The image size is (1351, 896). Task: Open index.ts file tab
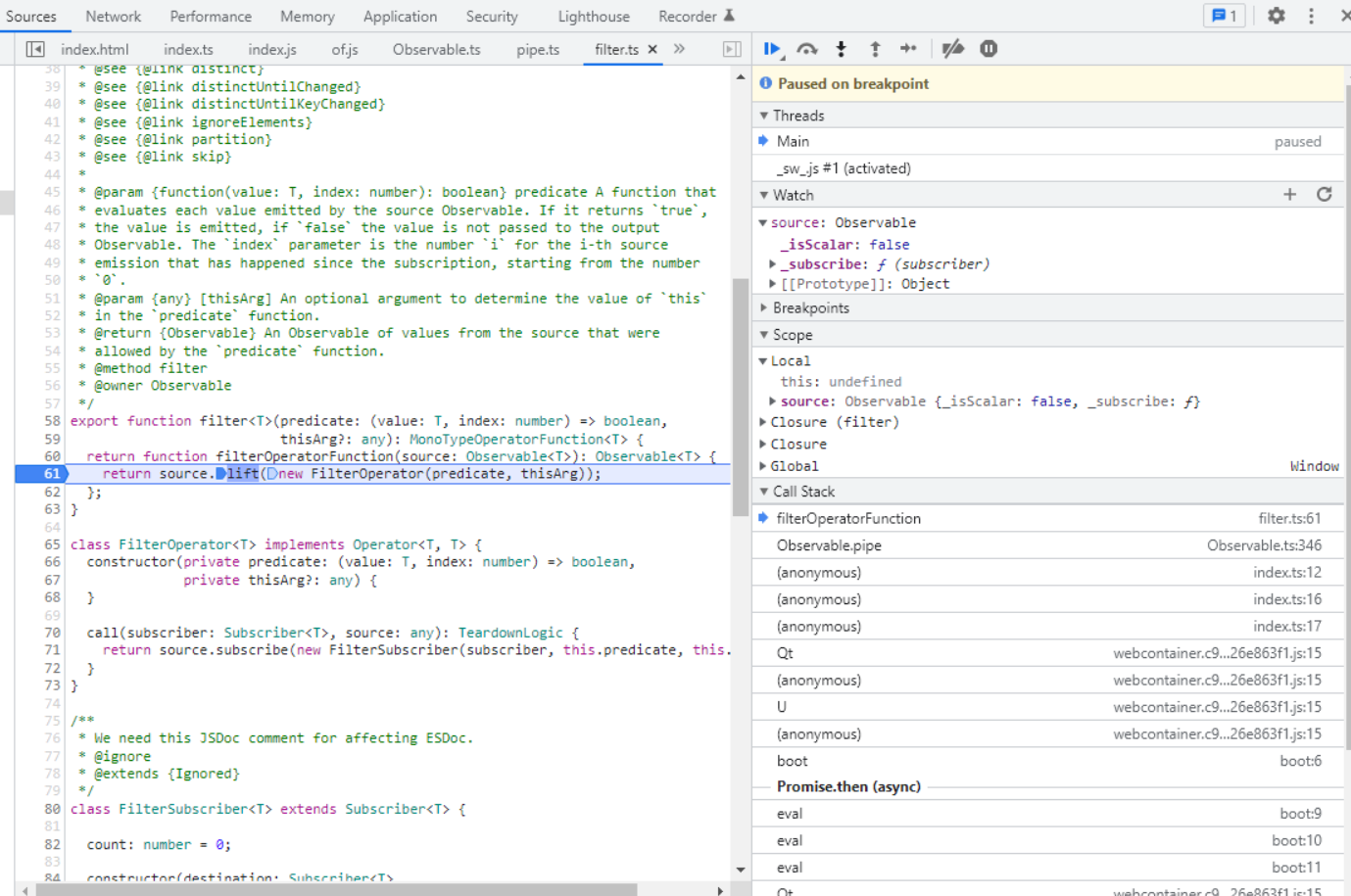pos(188,49)
